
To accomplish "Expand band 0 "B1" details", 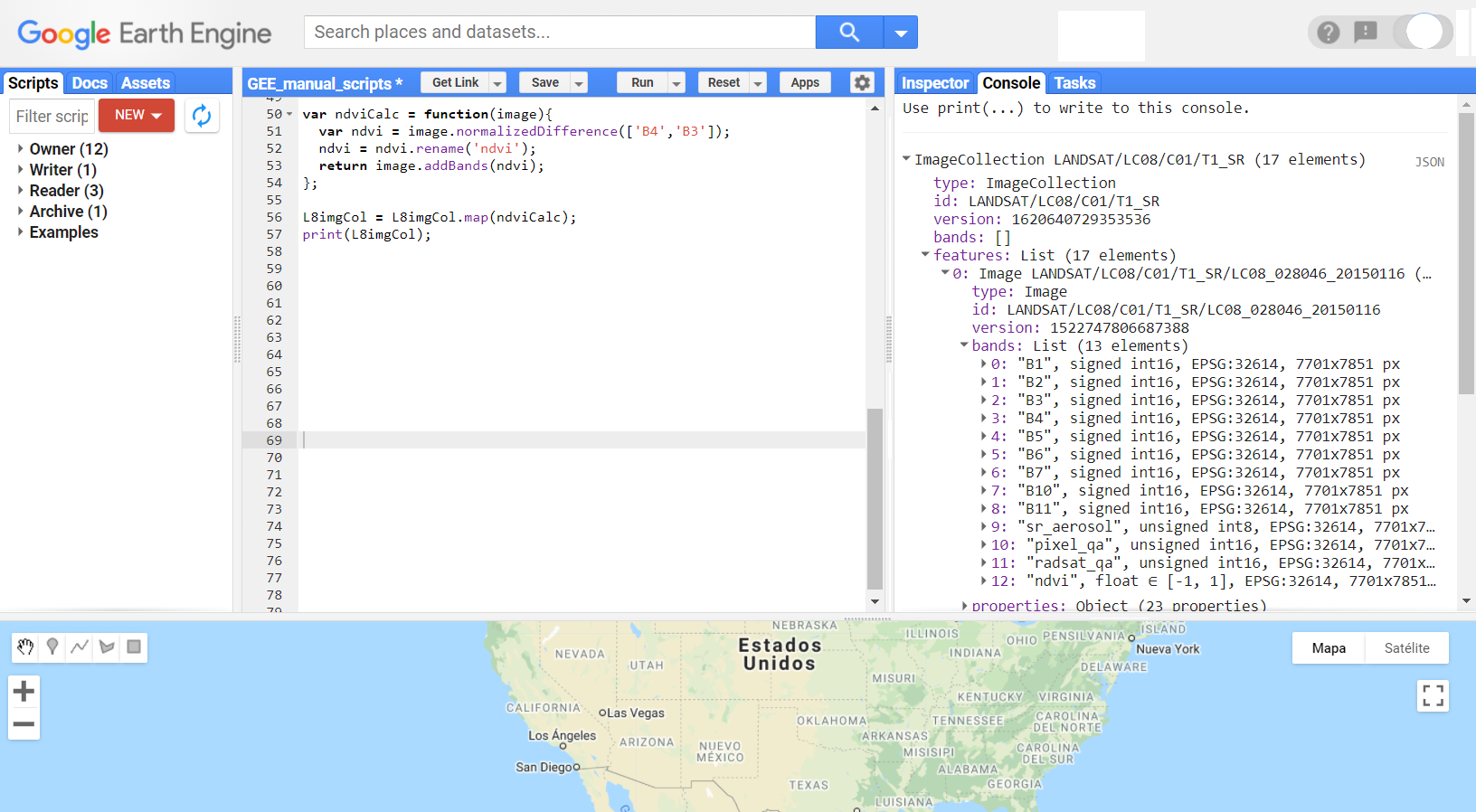I will [983, 364].
